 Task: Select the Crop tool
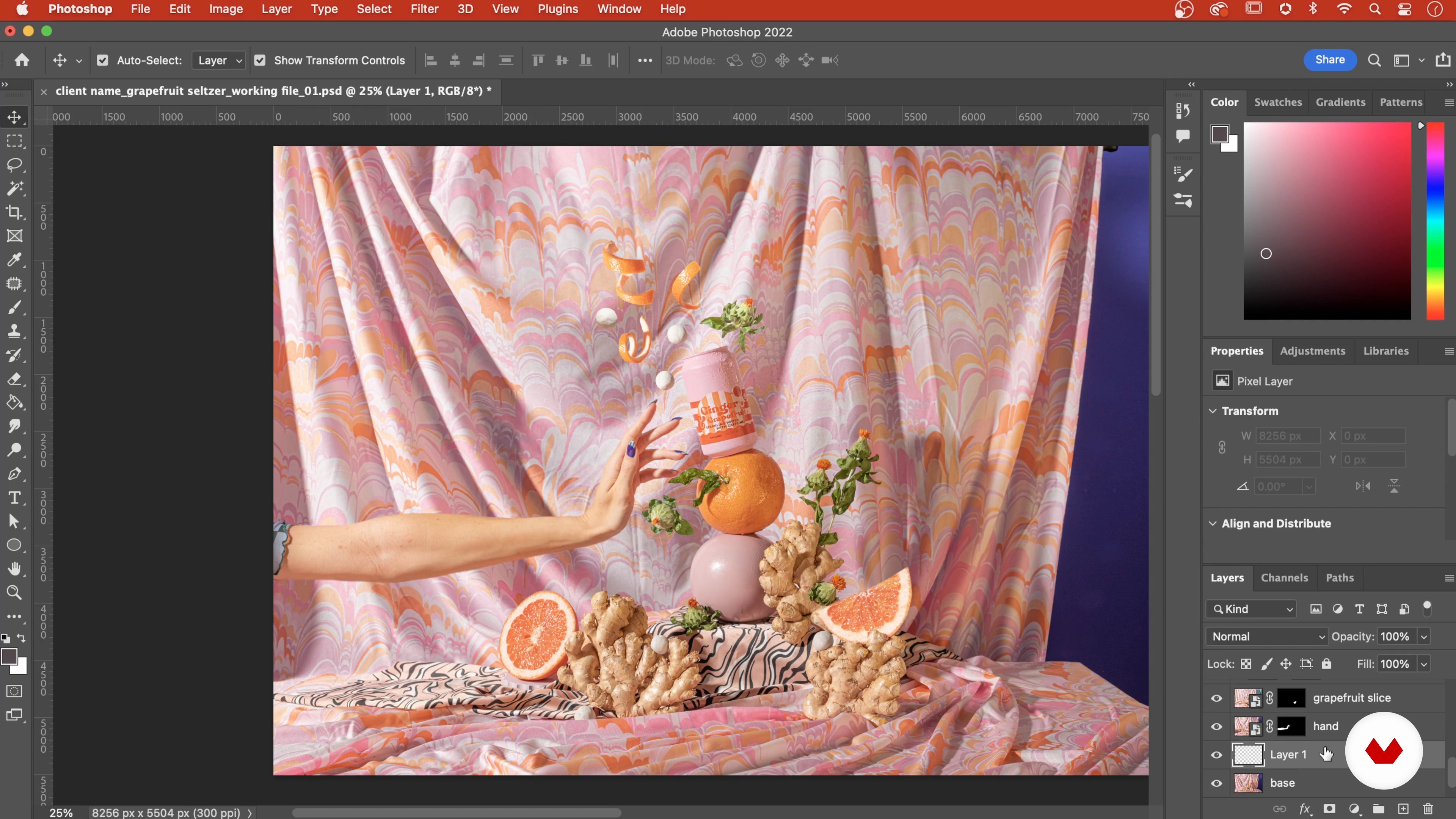(x=15, y=212)
